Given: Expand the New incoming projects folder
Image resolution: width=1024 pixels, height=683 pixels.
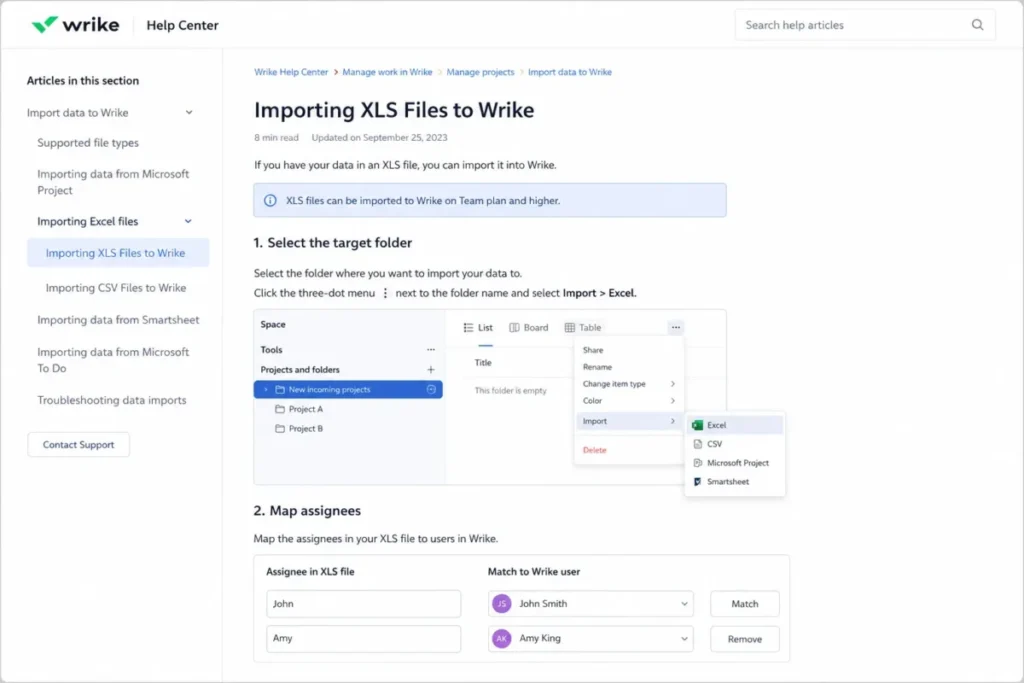Looking at the screenshot, I should [266, 390].
